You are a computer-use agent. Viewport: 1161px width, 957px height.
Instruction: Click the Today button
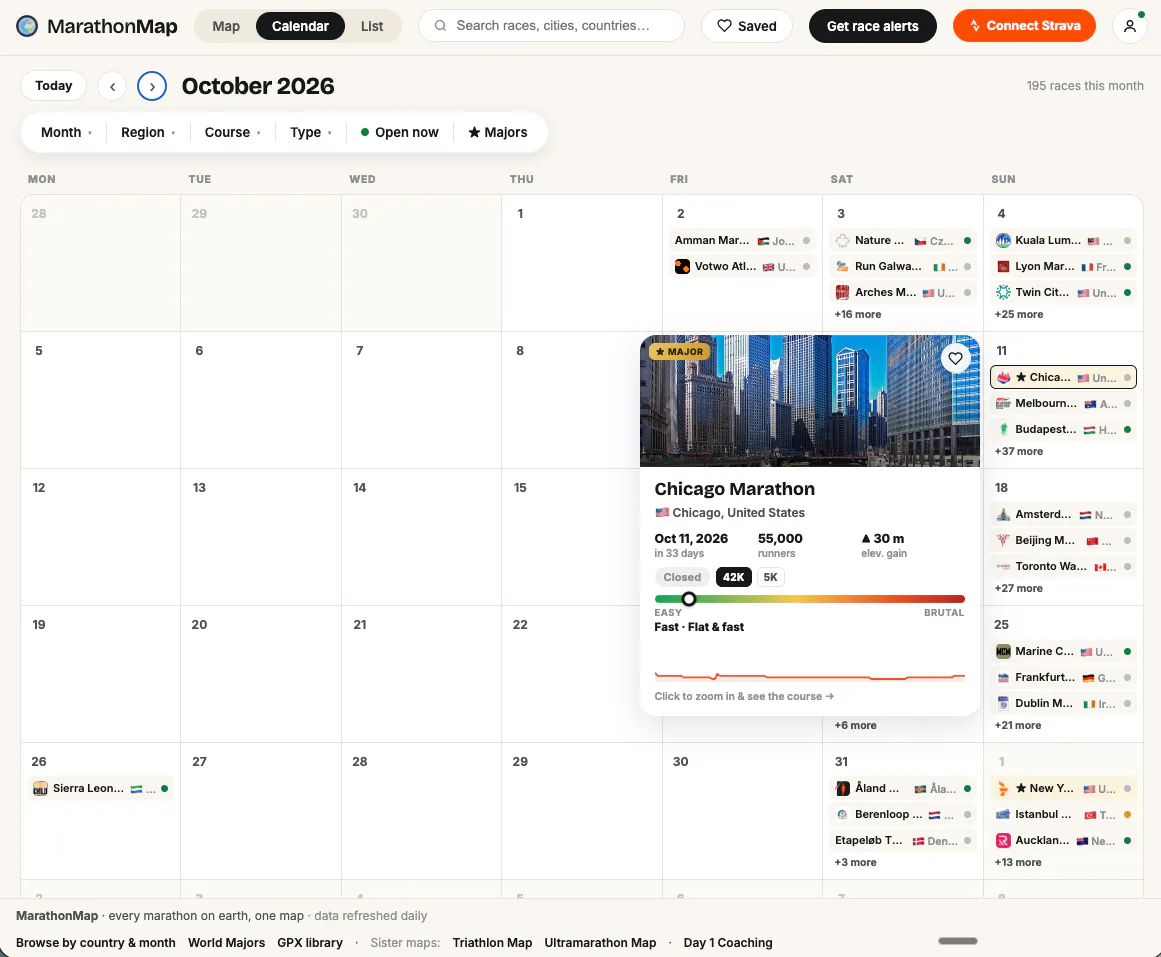(53, 86)
